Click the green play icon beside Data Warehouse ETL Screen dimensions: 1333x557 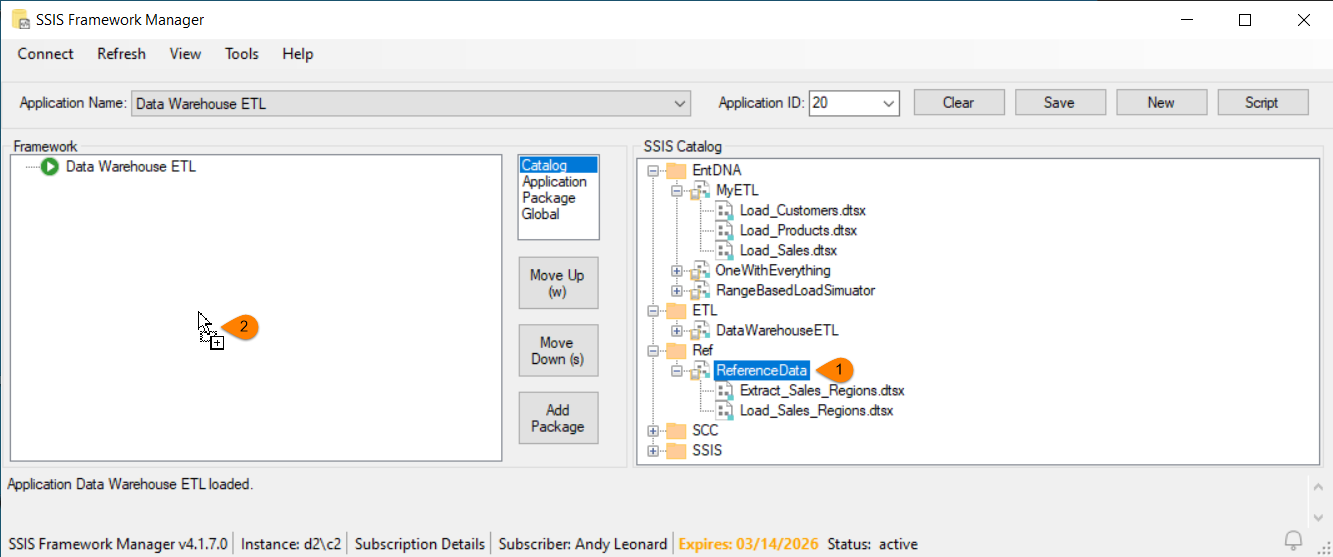[x=50, y=167]
